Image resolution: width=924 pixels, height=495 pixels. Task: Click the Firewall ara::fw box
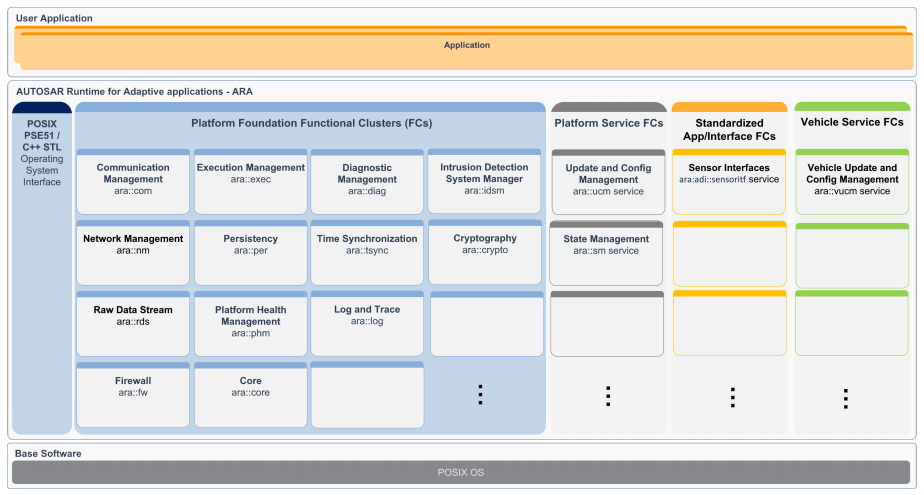pyautogui.click(x=133, y=395)
